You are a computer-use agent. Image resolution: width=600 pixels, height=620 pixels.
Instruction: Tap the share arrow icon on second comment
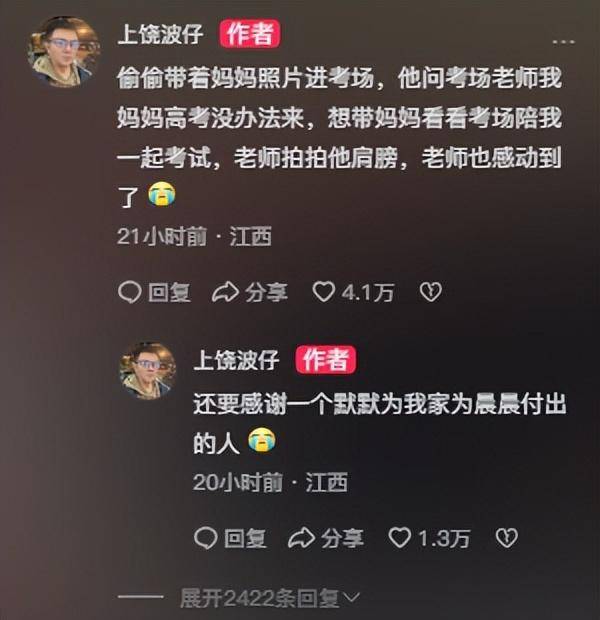point(301,539)
